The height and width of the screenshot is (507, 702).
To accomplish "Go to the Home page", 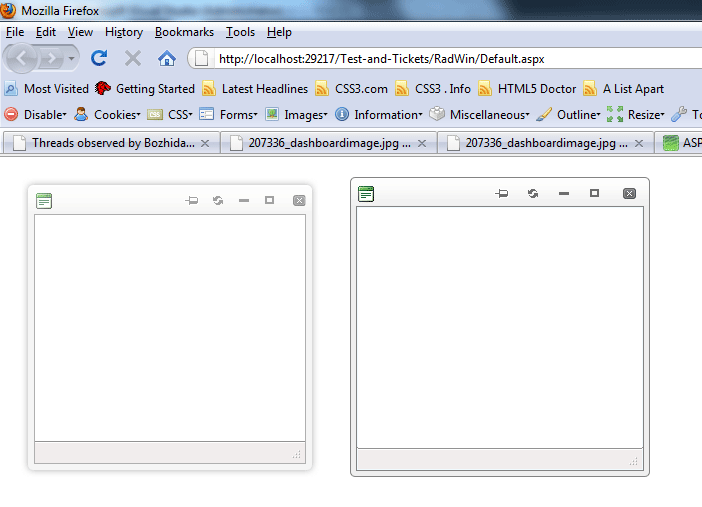I will [167, 58].
